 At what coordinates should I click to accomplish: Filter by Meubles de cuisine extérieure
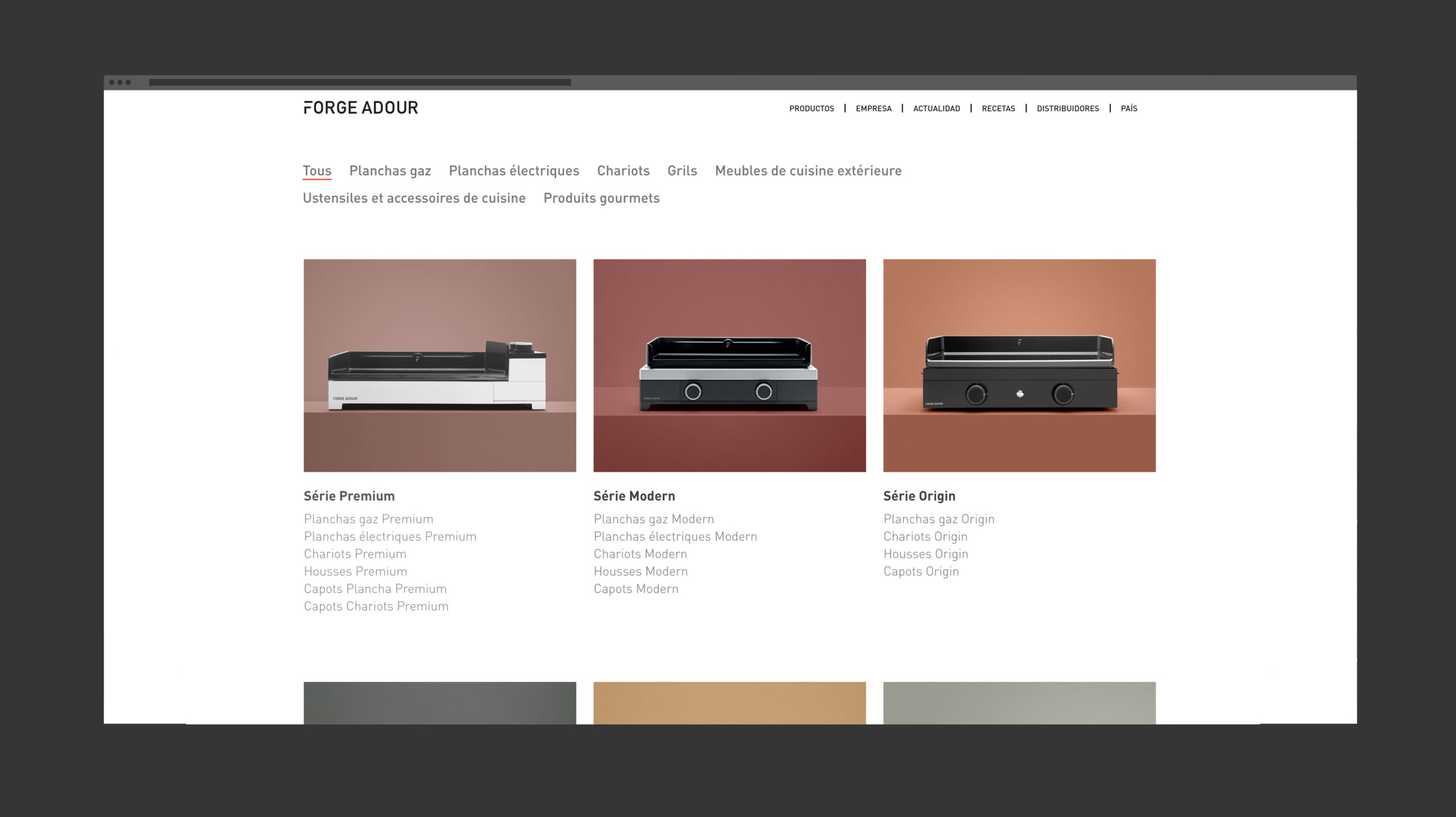[x=808, y=171]
